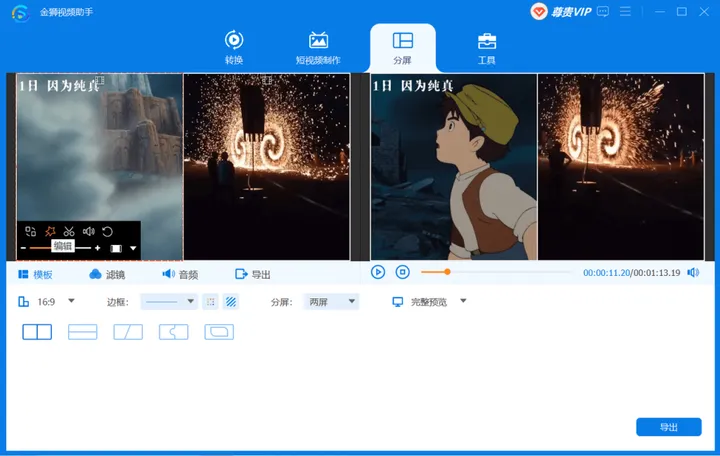Click the minus zoom-out button in overlay
This screenshot has width=720, height=456.
[23, 248]
